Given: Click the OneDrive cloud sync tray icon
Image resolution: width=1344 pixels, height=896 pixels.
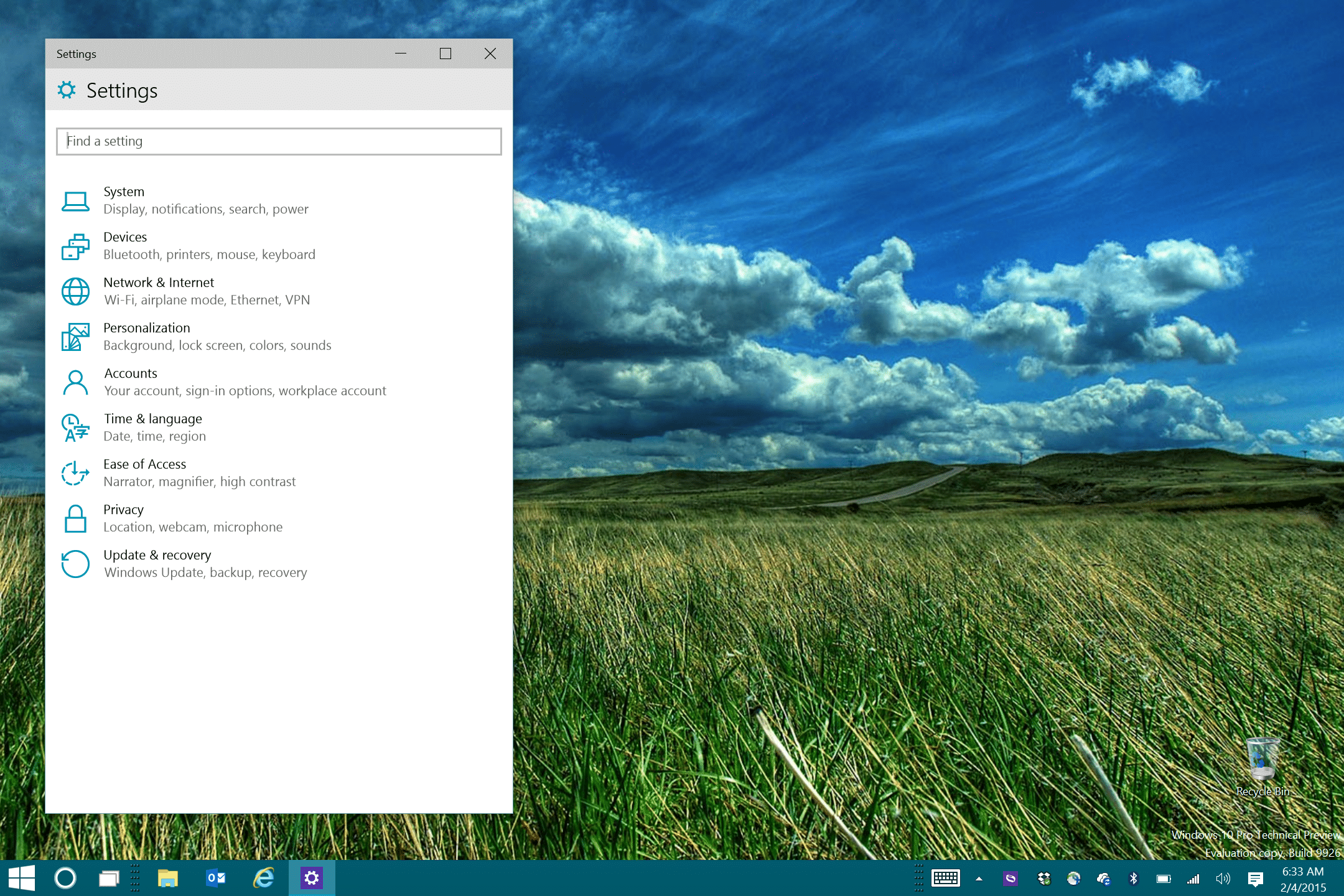Looking at the screenshot, I should [x=1104, y=879].
